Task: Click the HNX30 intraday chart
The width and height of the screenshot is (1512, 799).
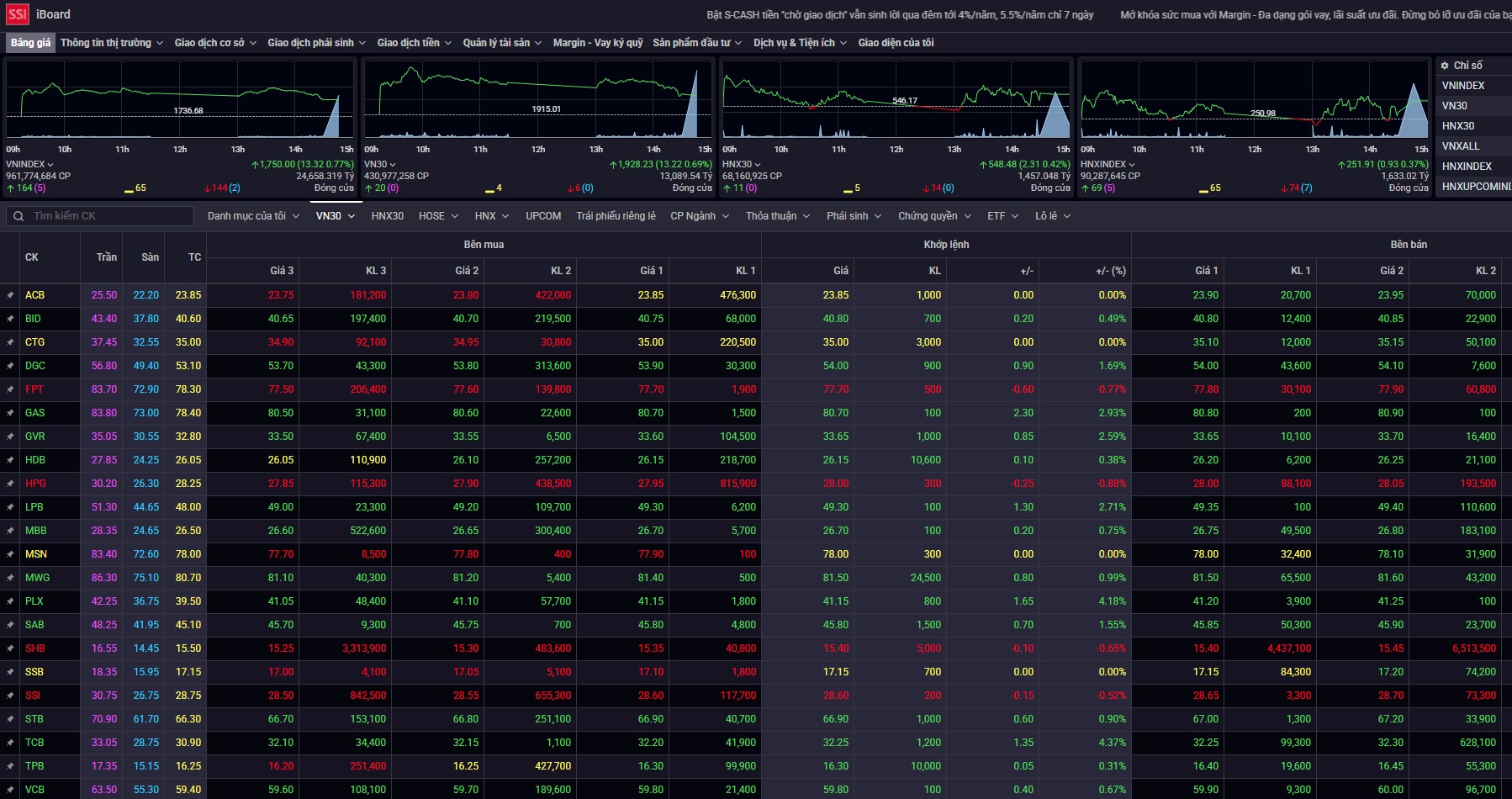Action: point(896,101)
